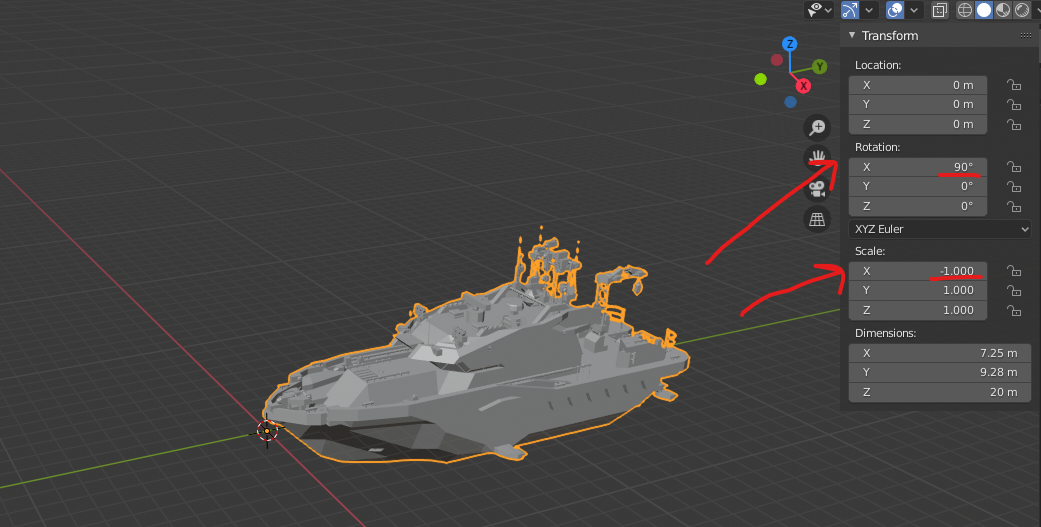Toggle camera view with camera icon

[x=817, y=188]
